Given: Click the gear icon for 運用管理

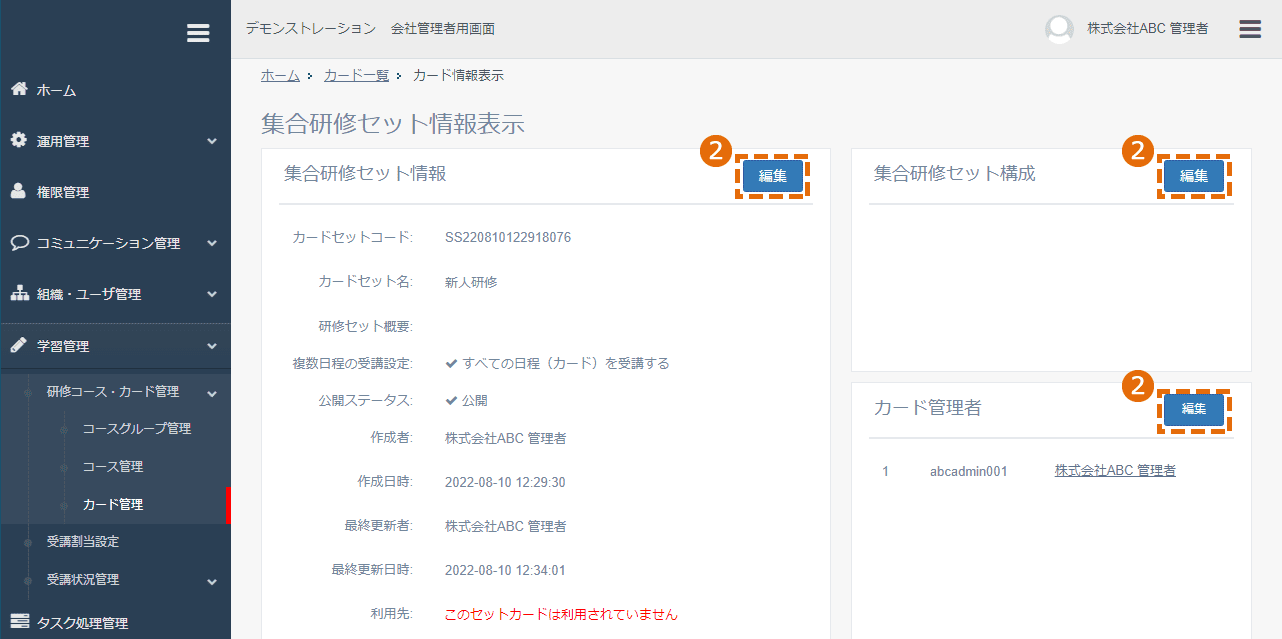Looking at the screenshot, I should pyautogui.click(x=19, y=140).
